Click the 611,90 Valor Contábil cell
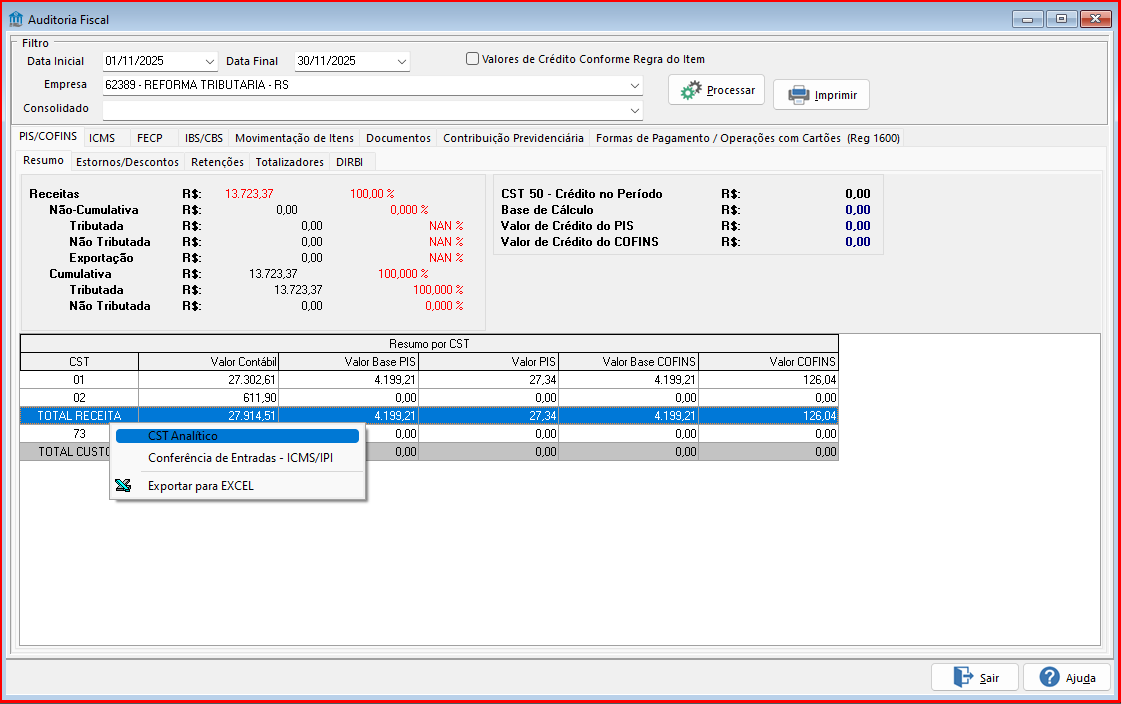1121x704 pixels. pos(208,397)
